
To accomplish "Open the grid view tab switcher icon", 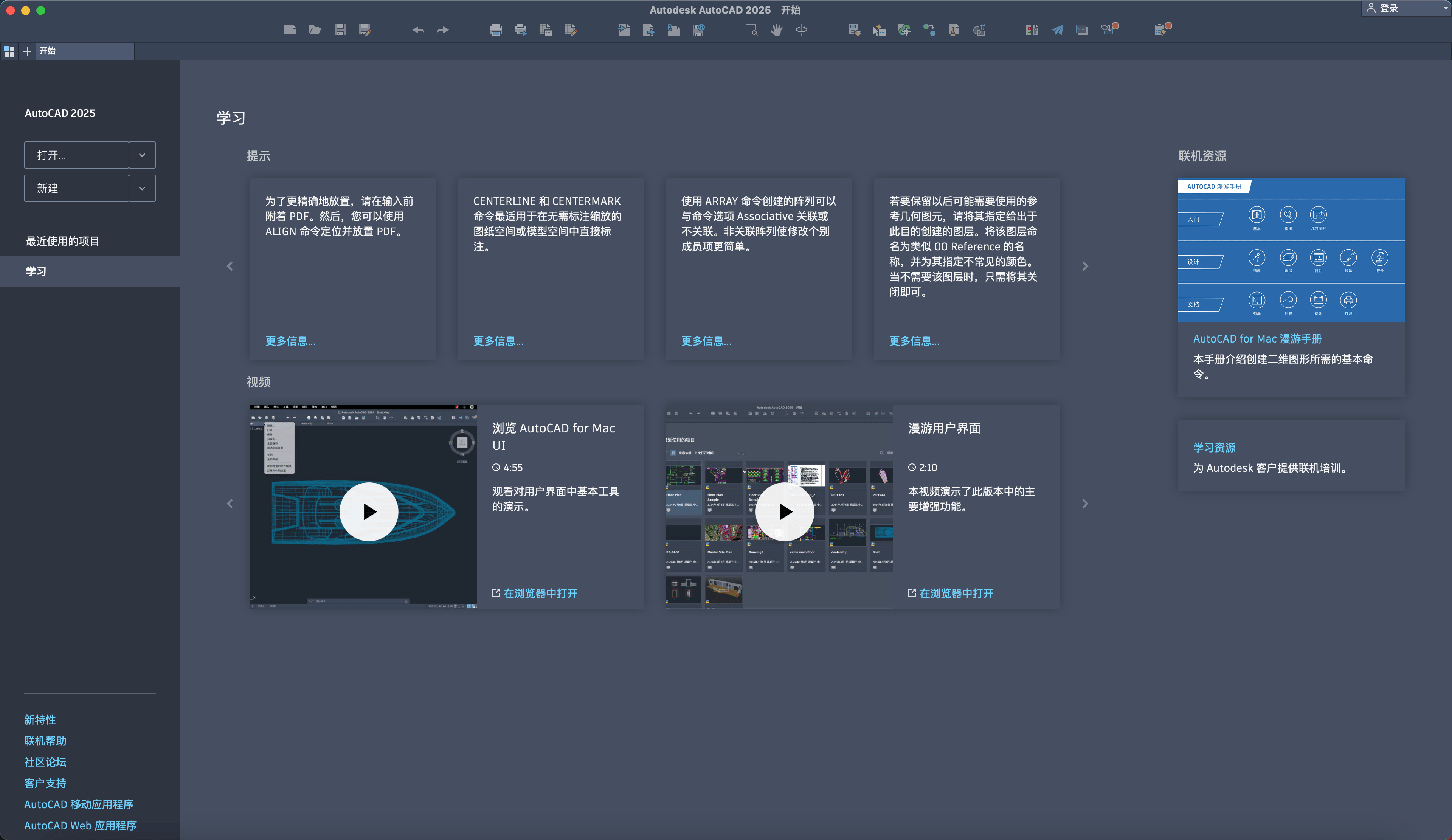I will tap(9, 51).
